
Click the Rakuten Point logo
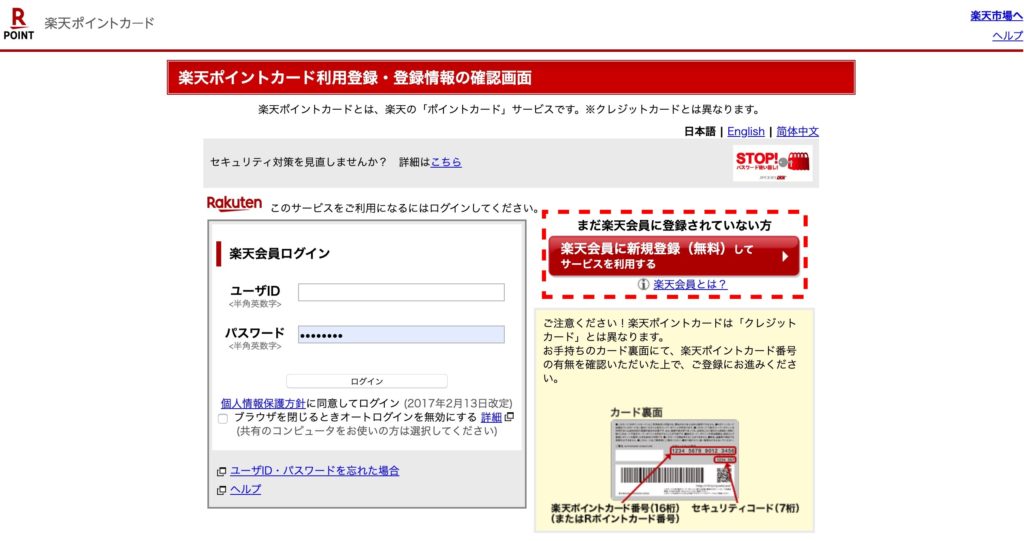pyautogui.click(x=18, y=24)
